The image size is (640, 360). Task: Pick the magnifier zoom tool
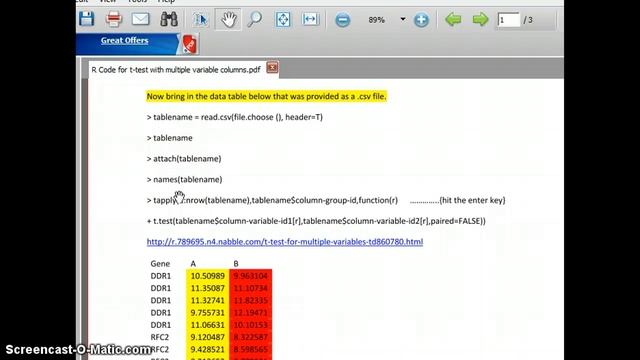pyautogui.click(x=255, y=19)
